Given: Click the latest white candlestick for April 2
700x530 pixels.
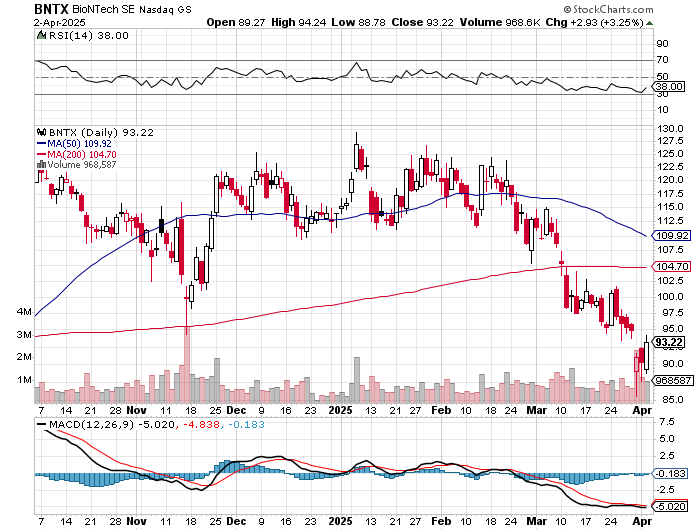Looking at the screenshot, I should pyautogui.click(x=646, y=355).
